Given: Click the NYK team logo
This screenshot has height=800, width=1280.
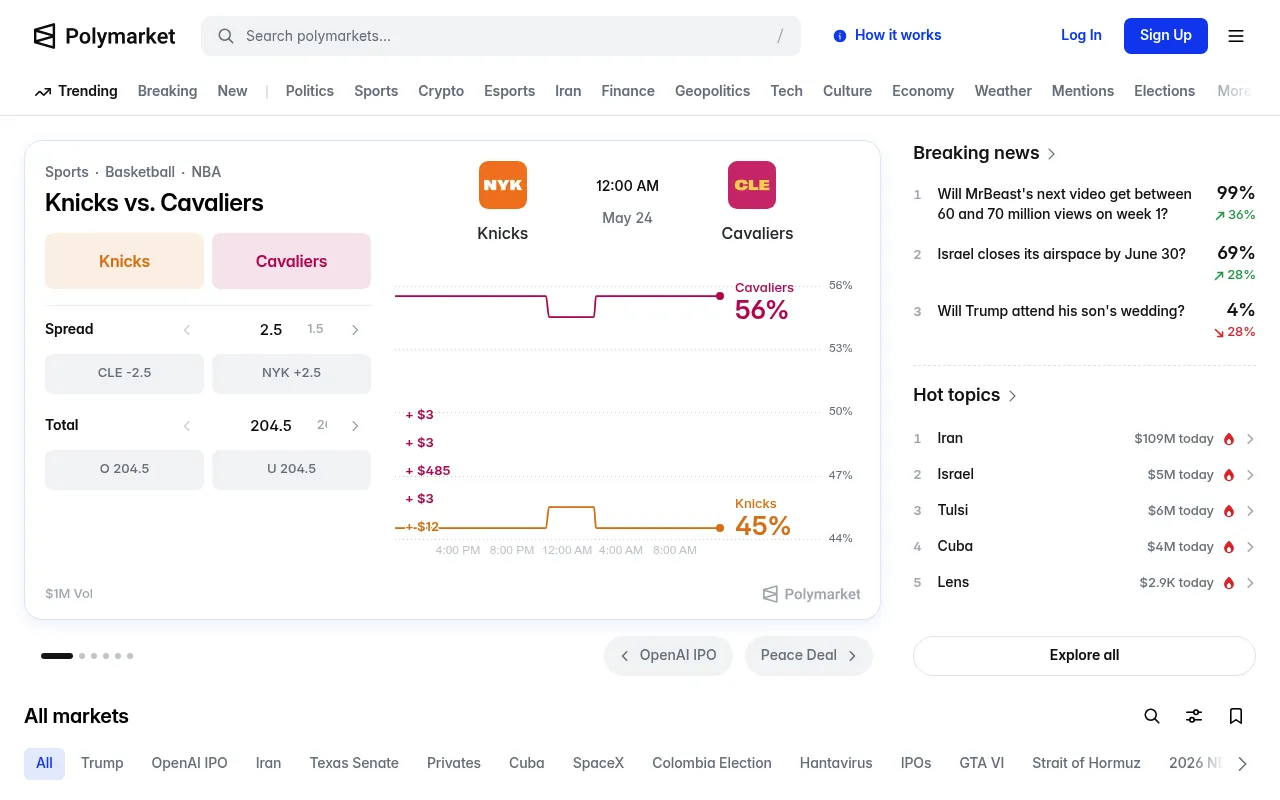Looking at the screenshot, I should click(x=503, y=185).
